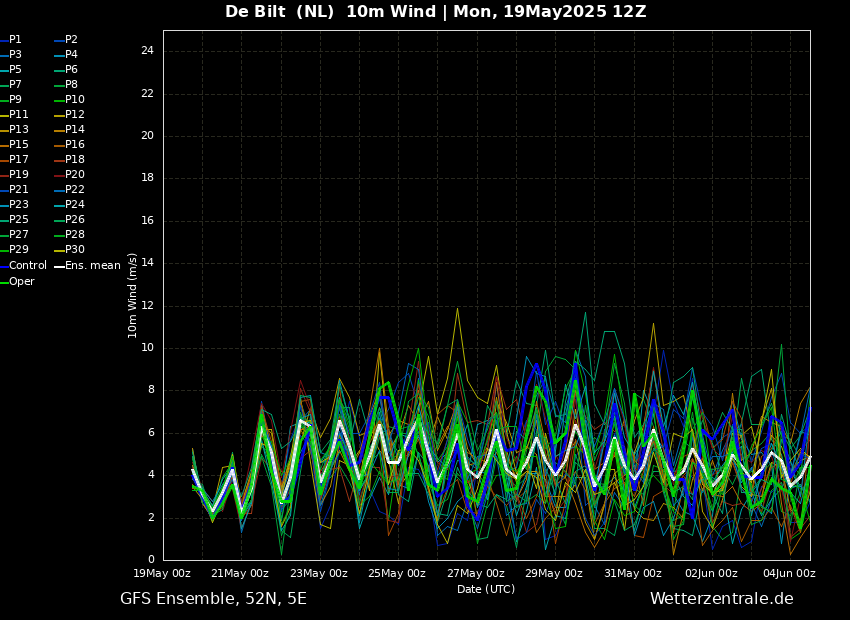Click the y-axis value 16

147,221
